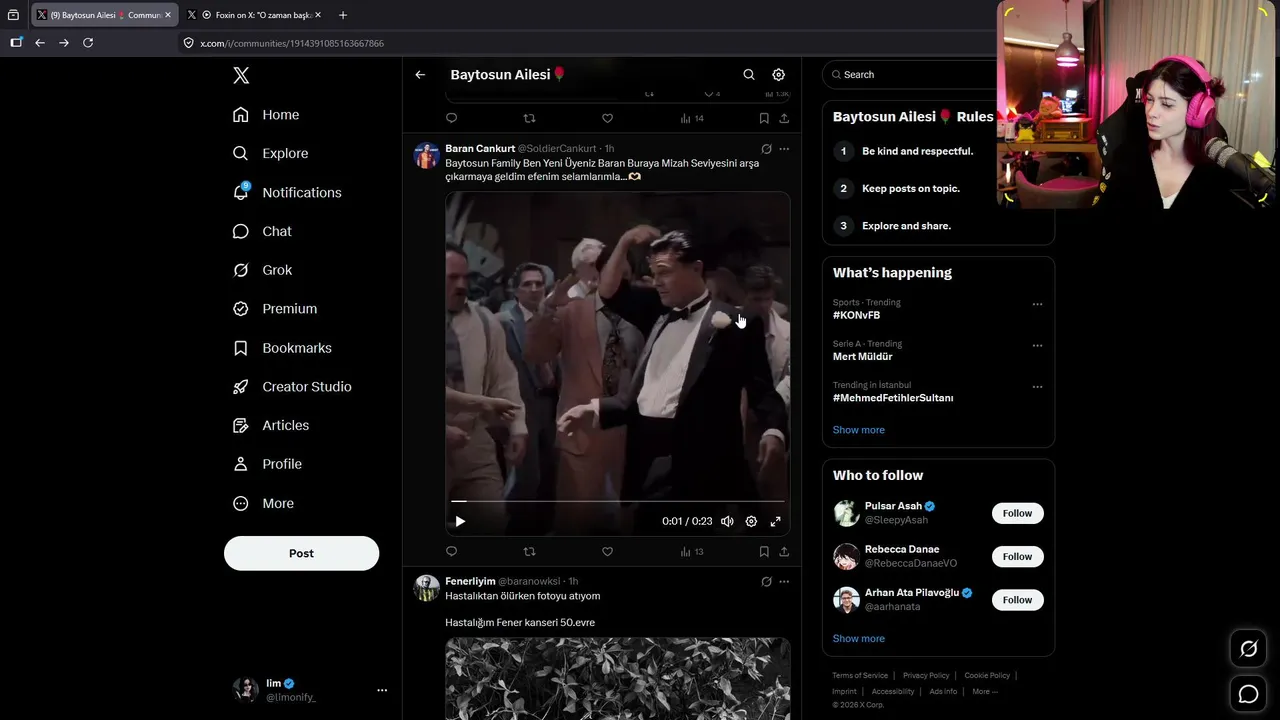1280x720 pixels.
Task: Open options for #MehmedFetihlerSultanı trend
Action: pyautogui.click(x=1037, y=386)
